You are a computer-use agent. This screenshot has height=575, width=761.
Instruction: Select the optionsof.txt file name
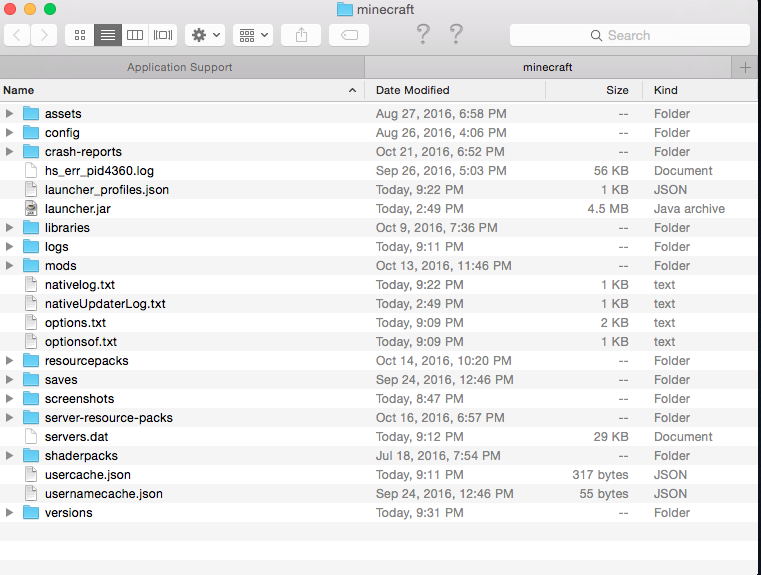click(81, 342)
